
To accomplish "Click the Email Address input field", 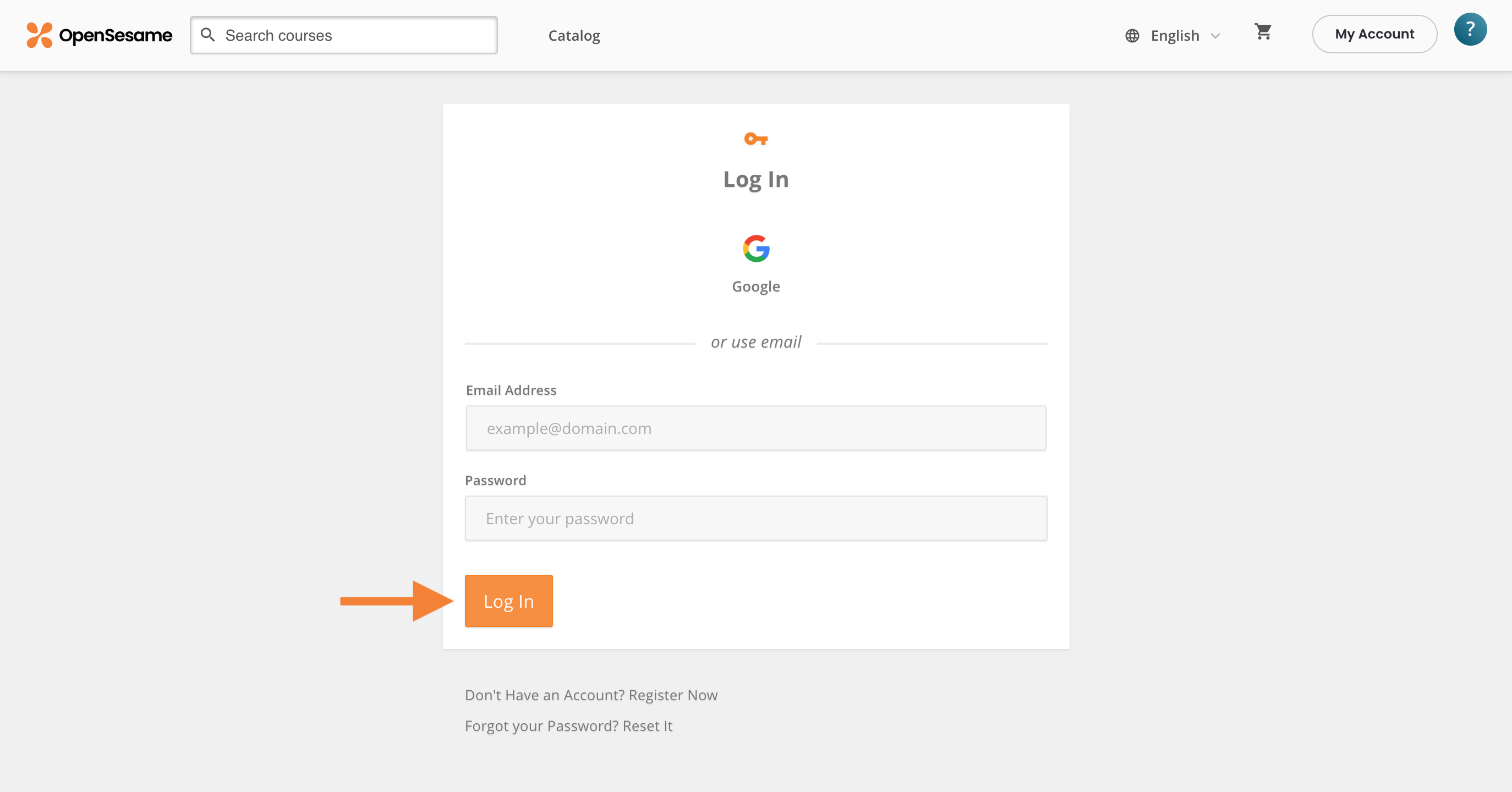I will tap(756, 428).
